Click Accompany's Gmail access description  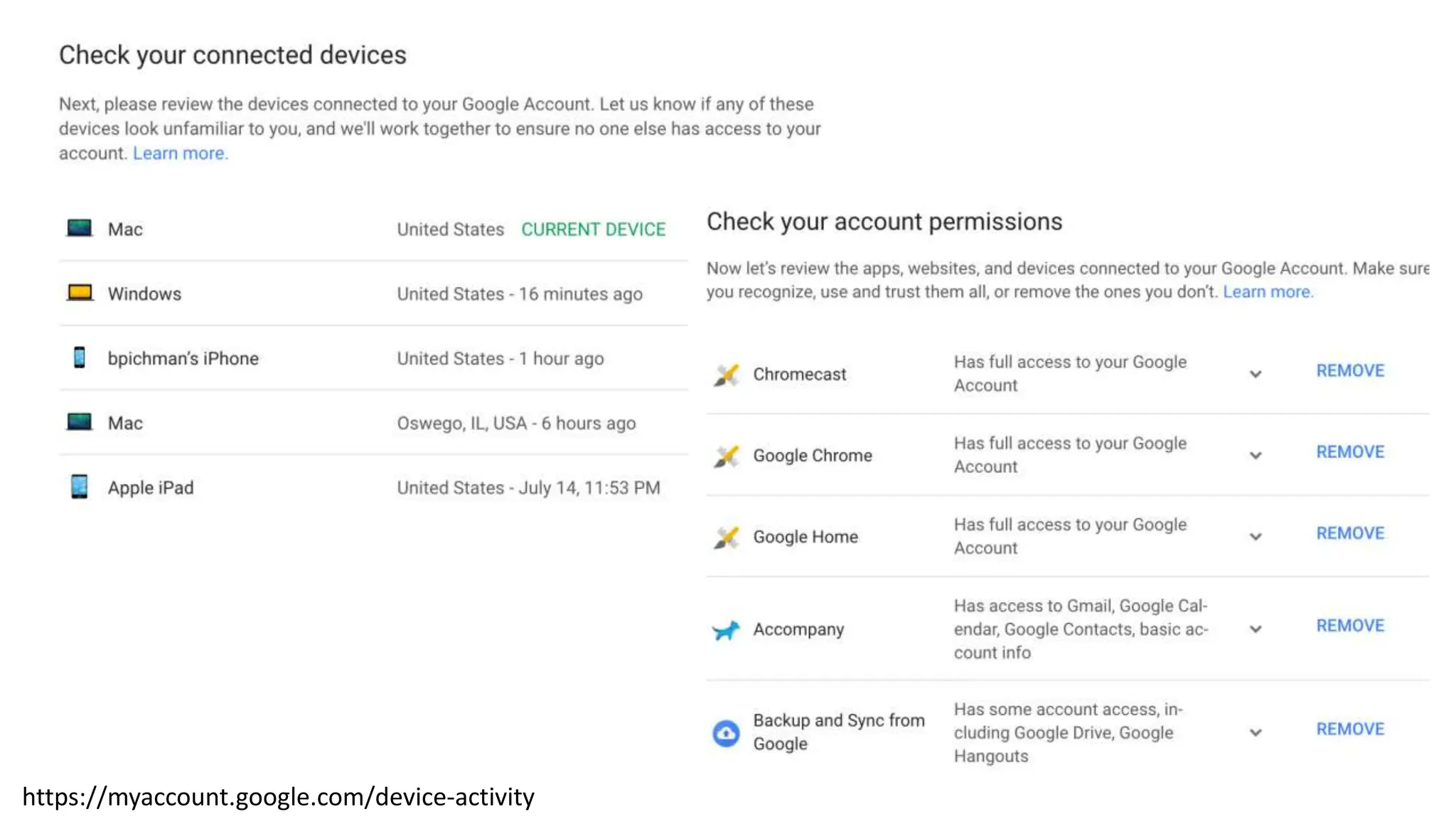click(x=1081, y=629)
